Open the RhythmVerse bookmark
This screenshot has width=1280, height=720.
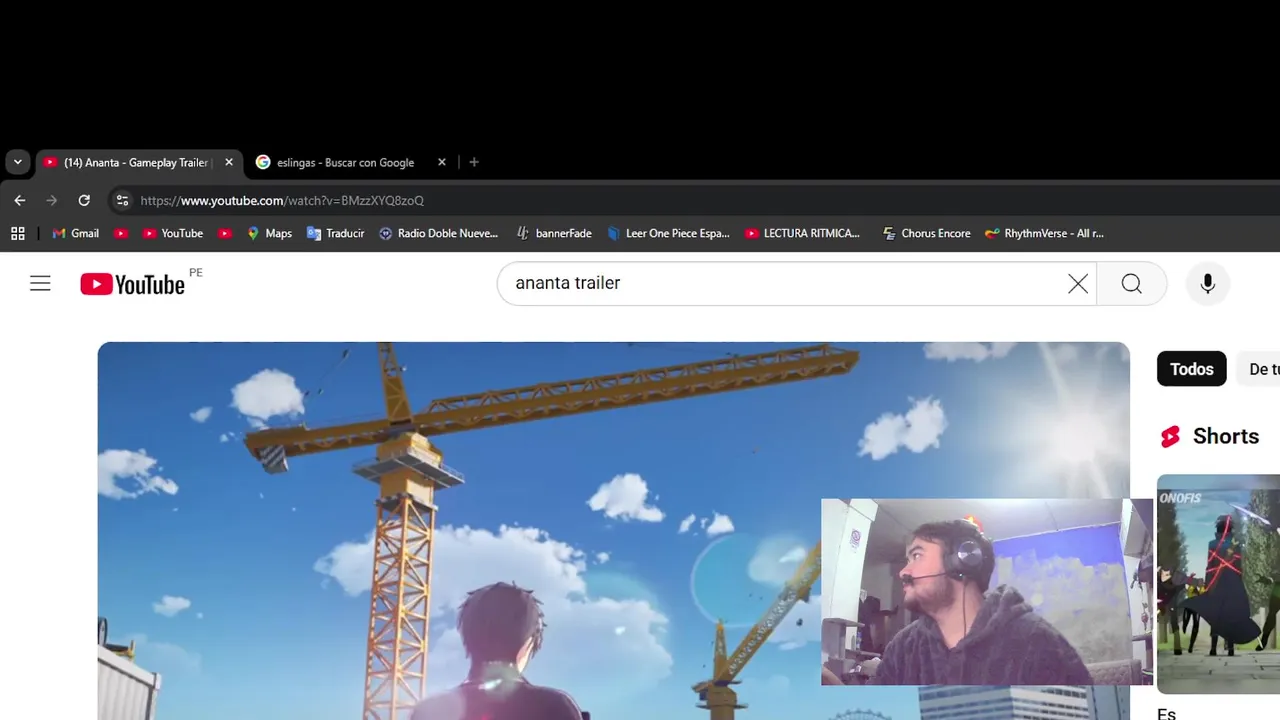tap(1044, 233)
